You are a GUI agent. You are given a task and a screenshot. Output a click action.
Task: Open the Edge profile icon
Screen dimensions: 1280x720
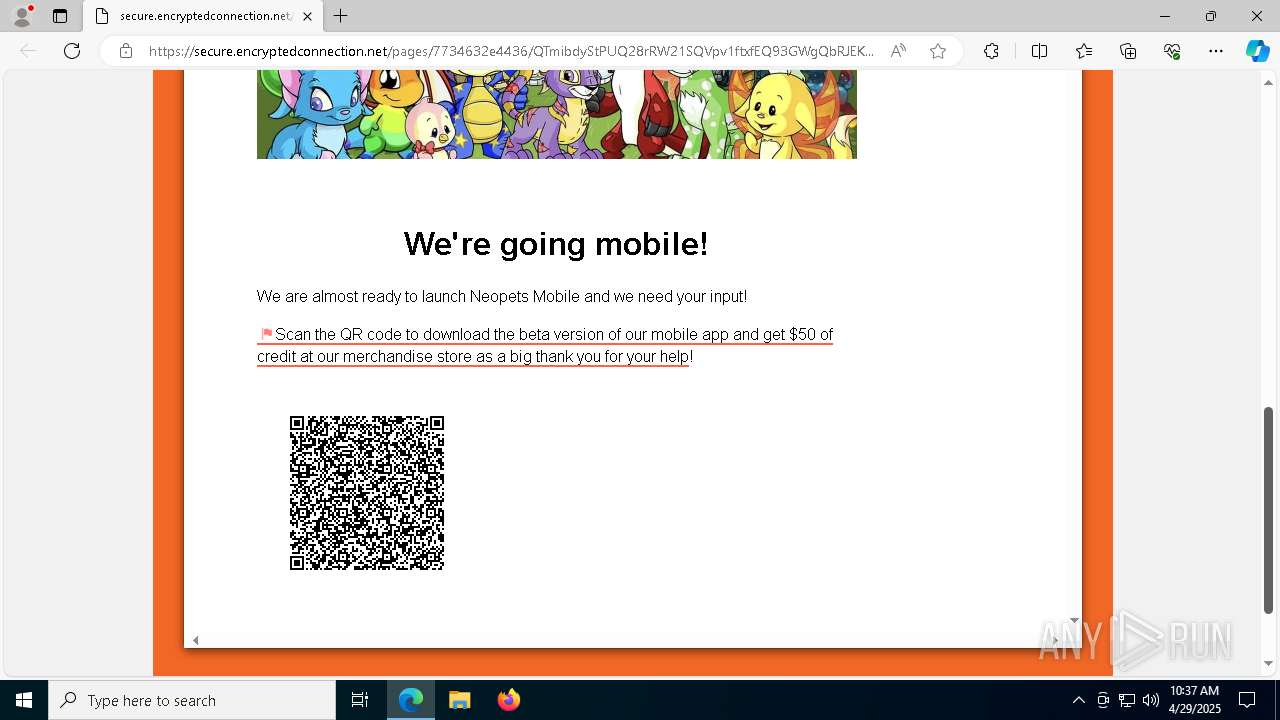coord(22,16)
